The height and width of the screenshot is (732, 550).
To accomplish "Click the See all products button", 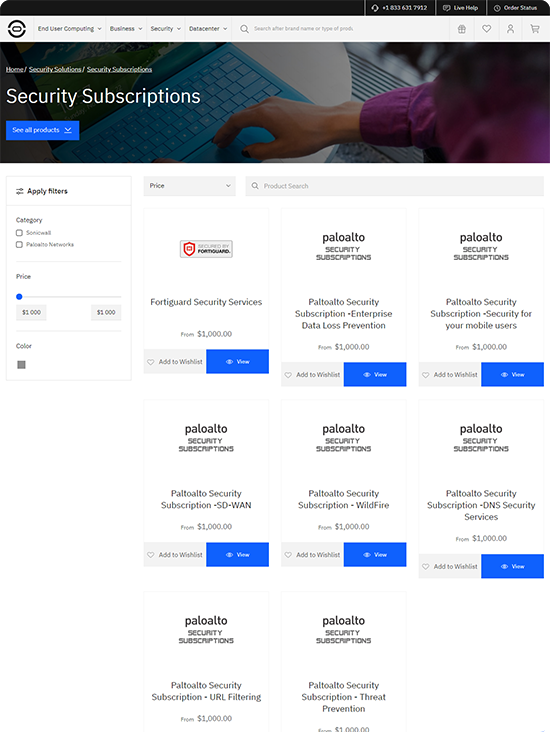I will point(42,130).
